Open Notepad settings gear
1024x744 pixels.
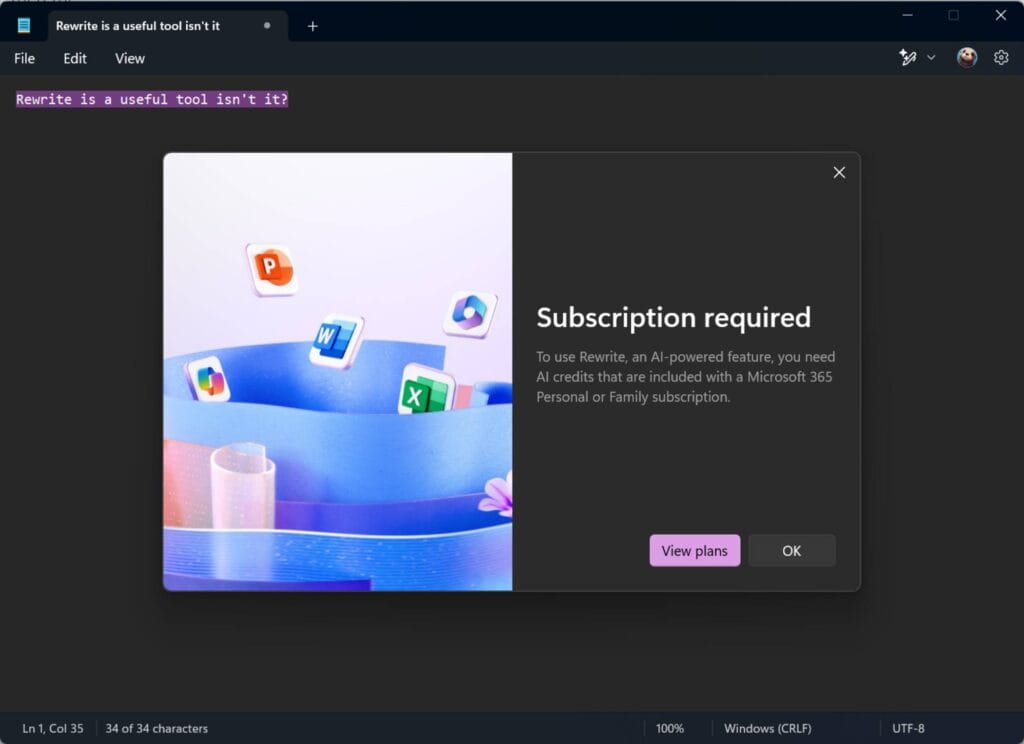[1001, 58]
